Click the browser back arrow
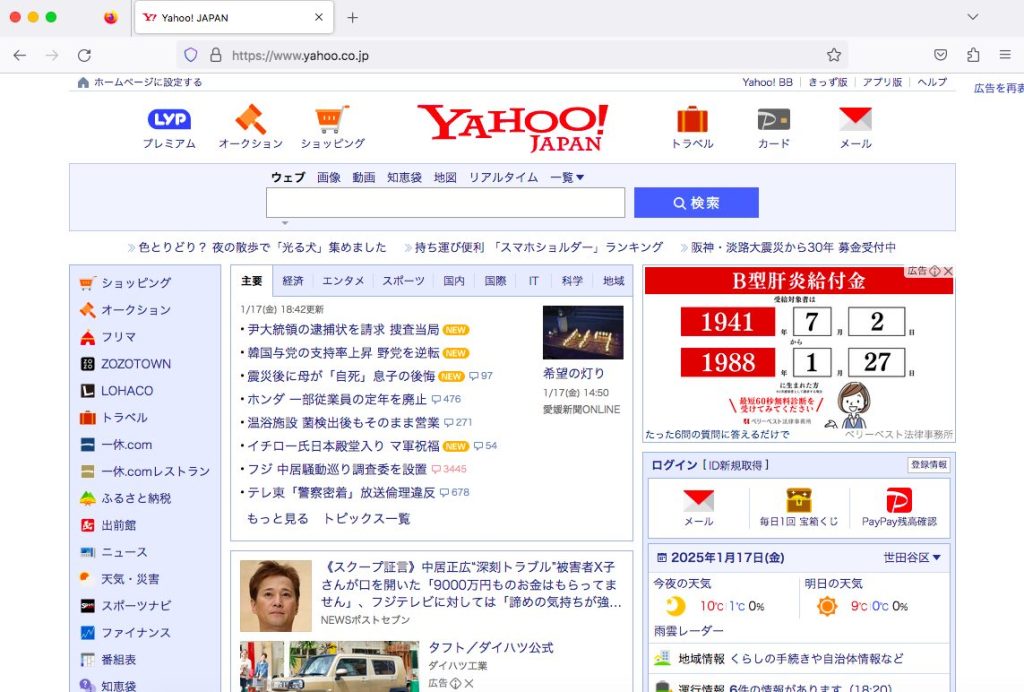Screen dimensions: 1024x692 [20, 55]
